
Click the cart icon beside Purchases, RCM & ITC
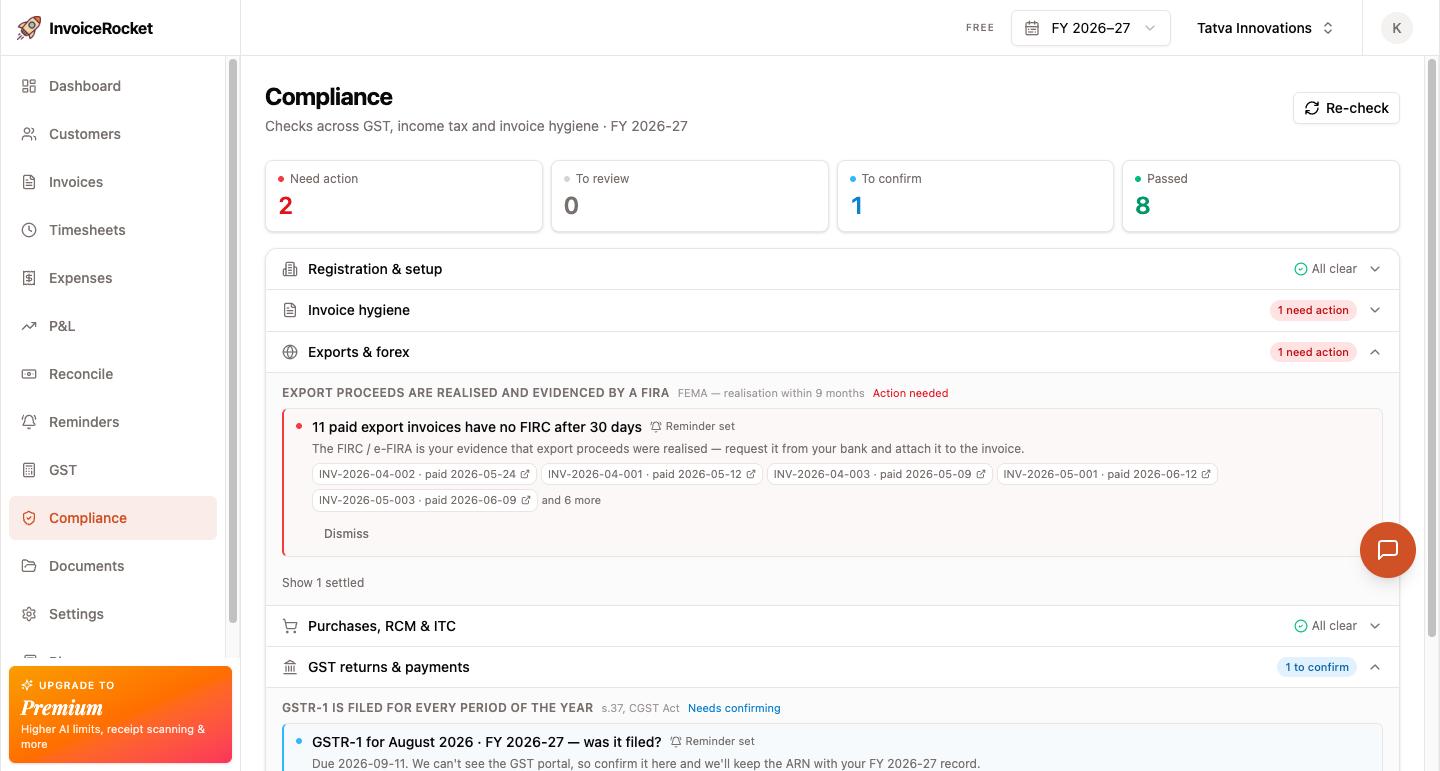[290, 626]
